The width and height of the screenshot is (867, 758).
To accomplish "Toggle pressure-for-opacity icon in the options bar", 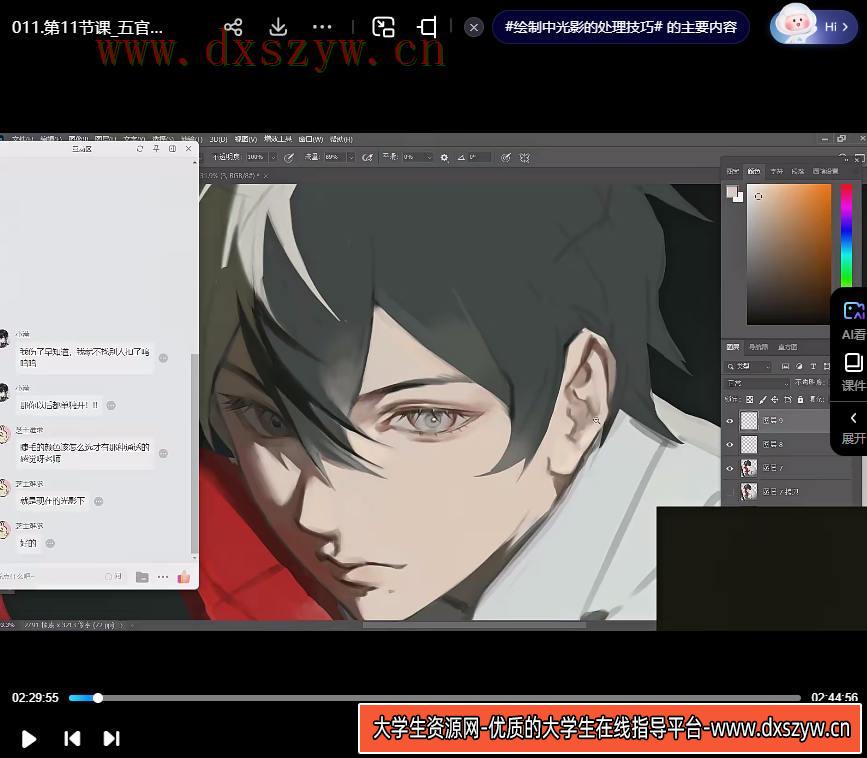I will click(x=289, y=158).
